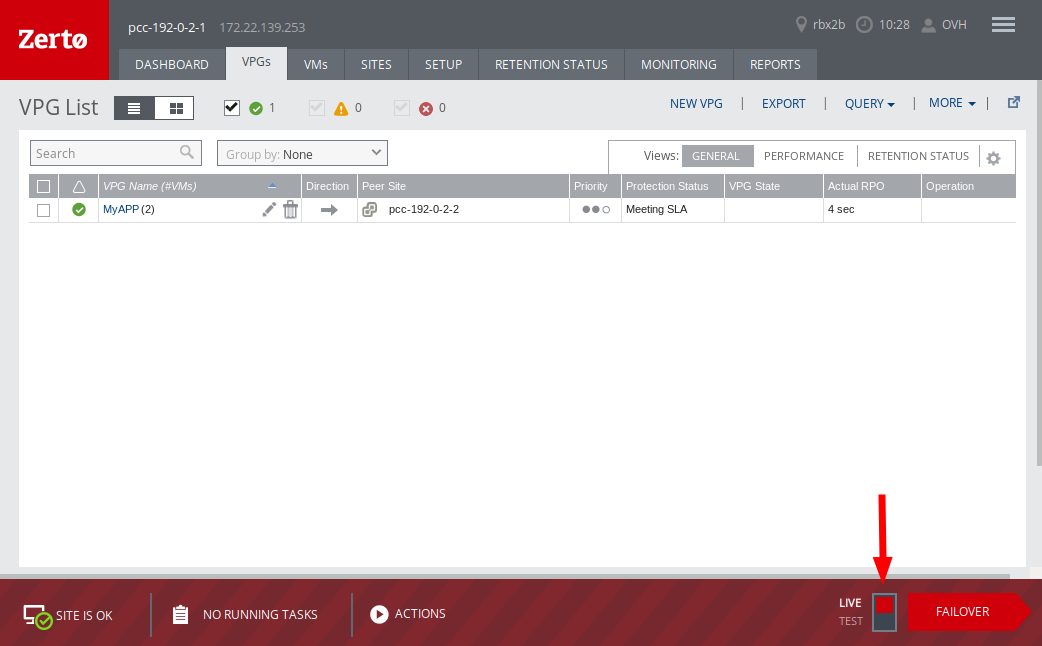Uncheck the green healthy VPGs filter checkbox
The image size is (1042, 646).
point(232,107)
